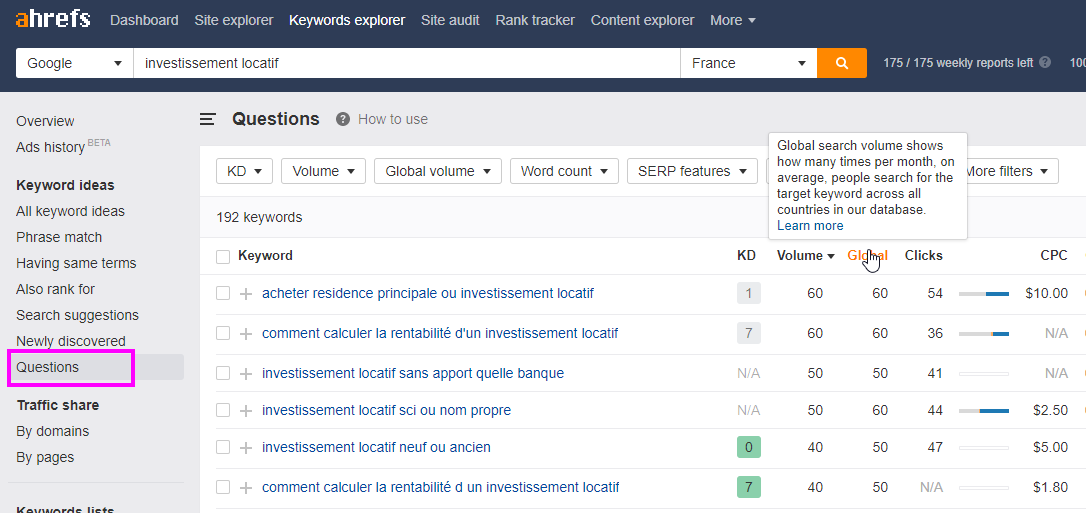Toggle the select-all checkbox in Keyword header

tap(222, 257)
